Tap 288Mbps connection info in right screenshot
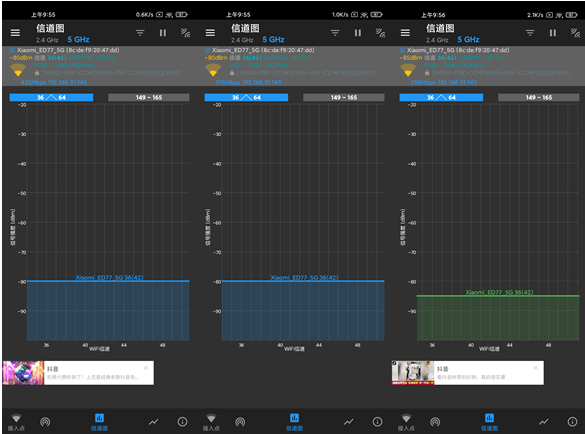The height and width of the screenshot is (434, 585). pyautogui.click(x=444, y=82)
